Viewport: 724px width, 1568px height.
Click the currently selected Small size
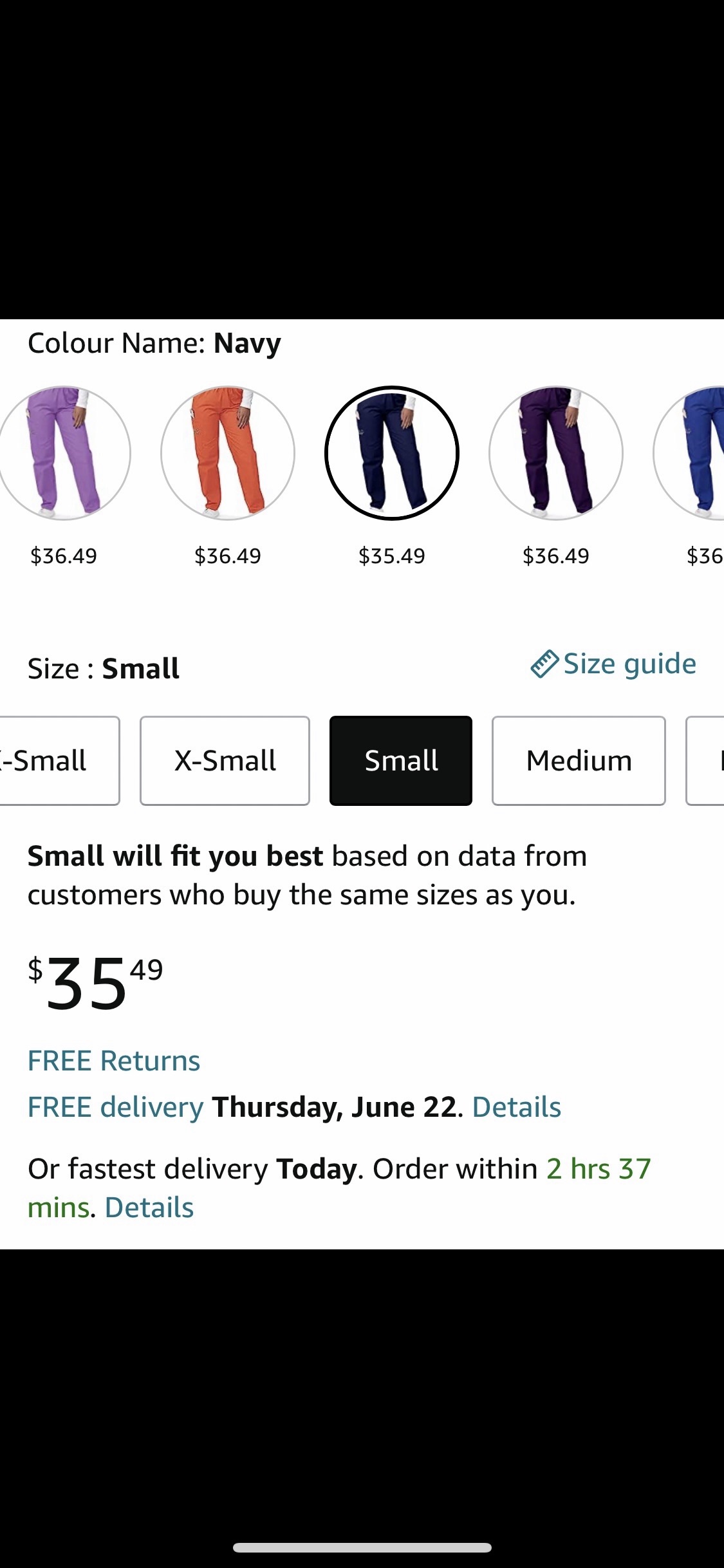400,760
